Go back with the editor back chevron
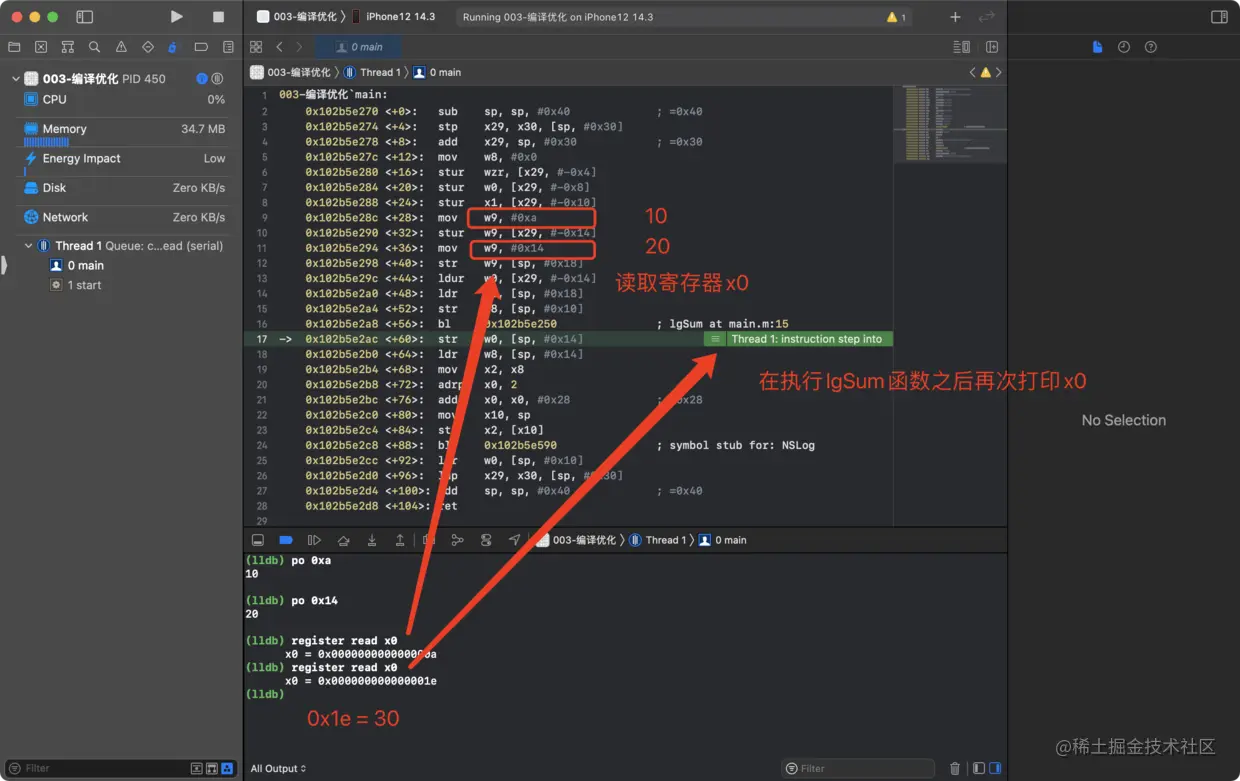Viewport: 1240px width, 781px height. pyautogui.click(x=279, y=47)
